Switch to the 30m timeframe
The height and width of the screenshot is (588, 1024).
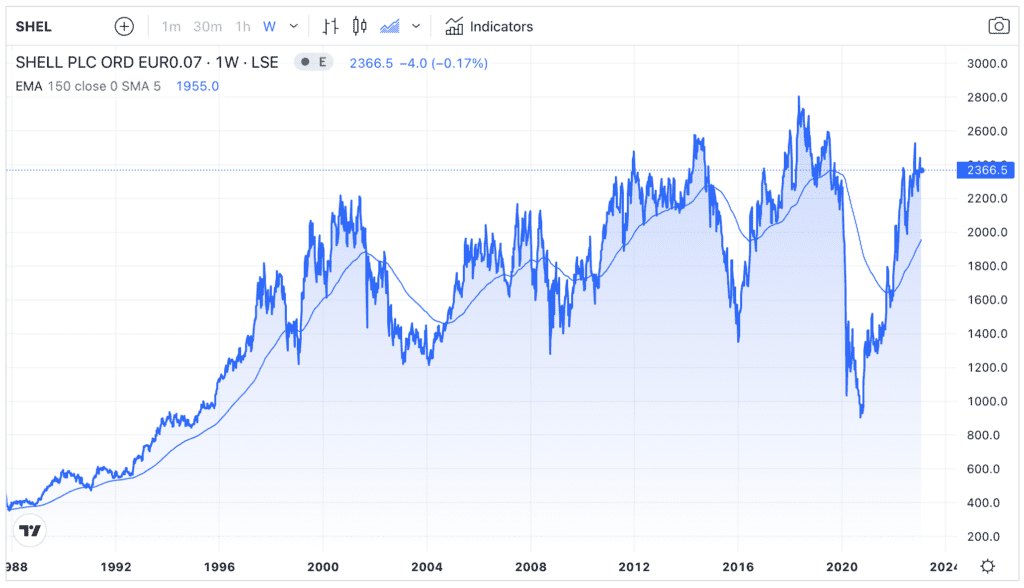coord(206,26)
